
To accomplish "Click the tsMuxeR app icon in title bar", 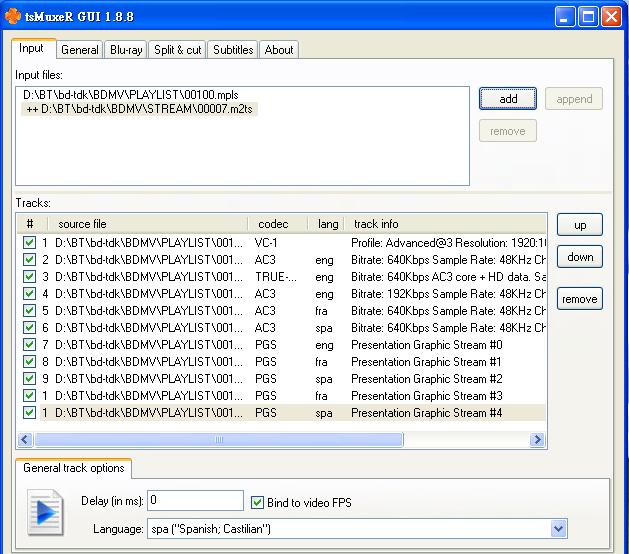I will (12, 16).
